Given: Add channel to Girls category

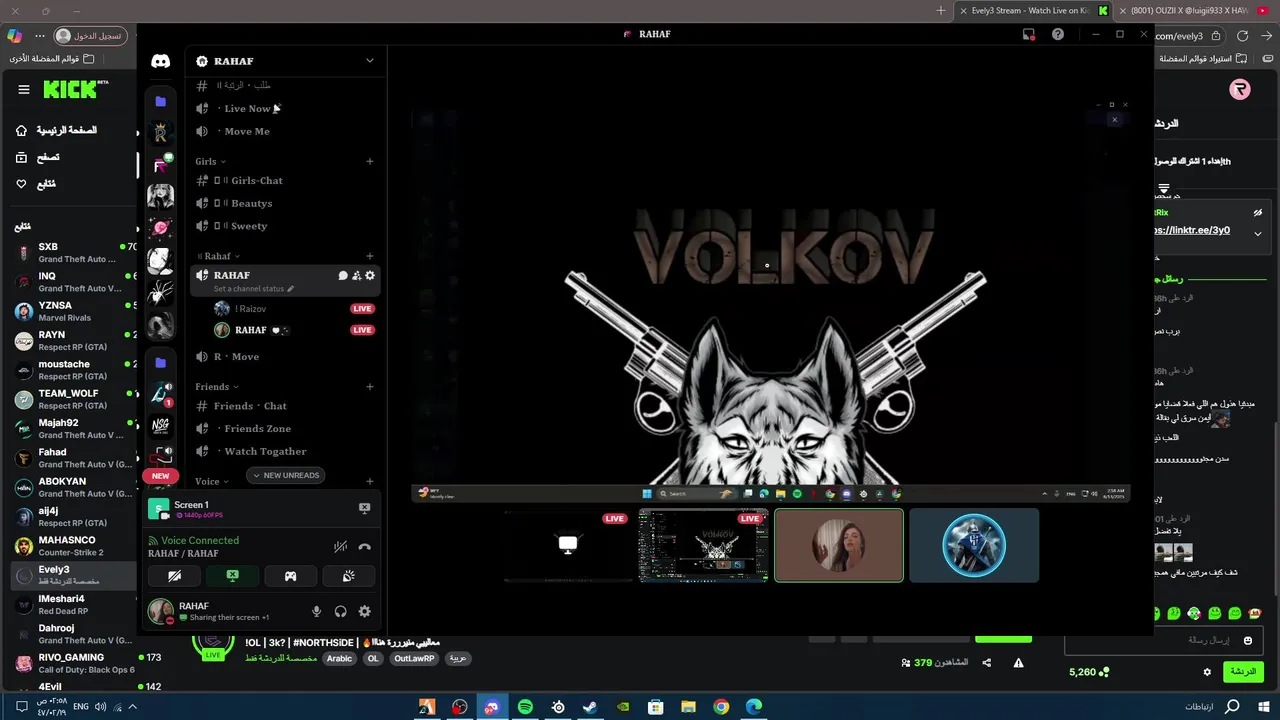Looking at the screenshot, I should pos(370,161).
